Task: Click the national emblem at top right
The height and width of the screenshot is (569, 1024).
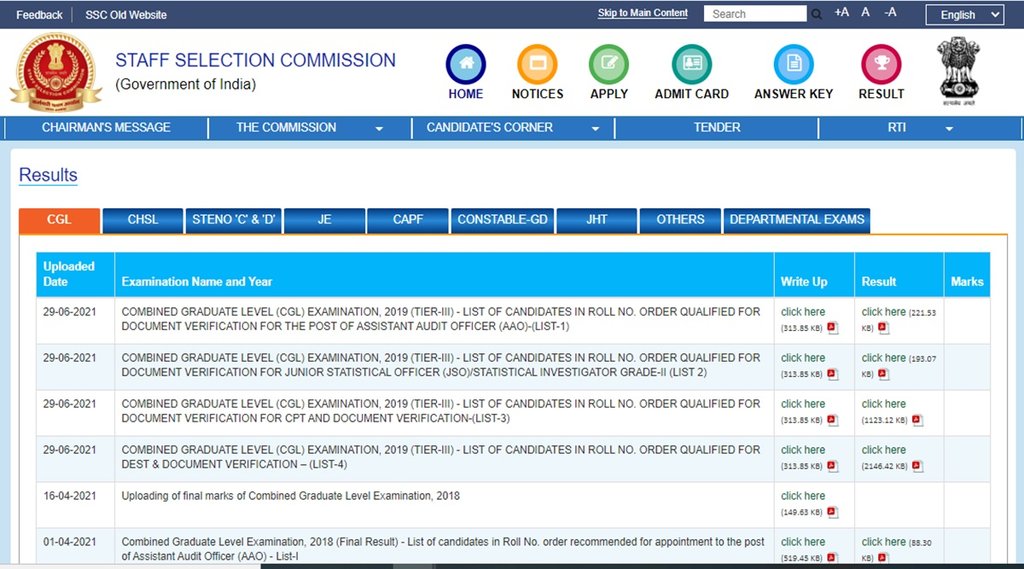Action: click(x=958, y=71)
